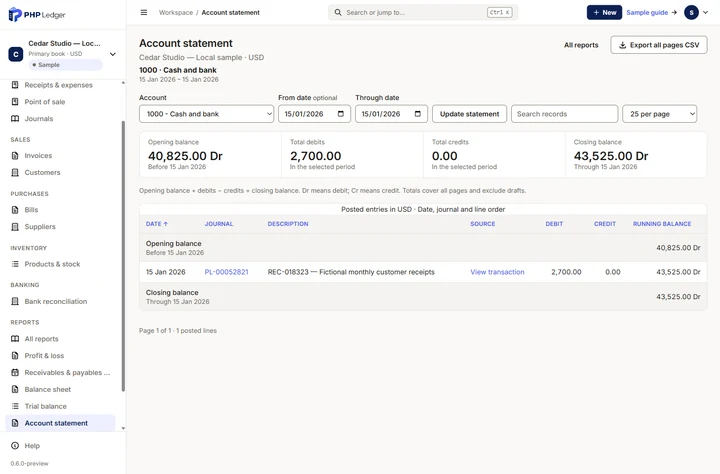The width and height of the screenshot is (720, 474).
Task: Click the Profit & loss sidebar icon
Action: 15,356
